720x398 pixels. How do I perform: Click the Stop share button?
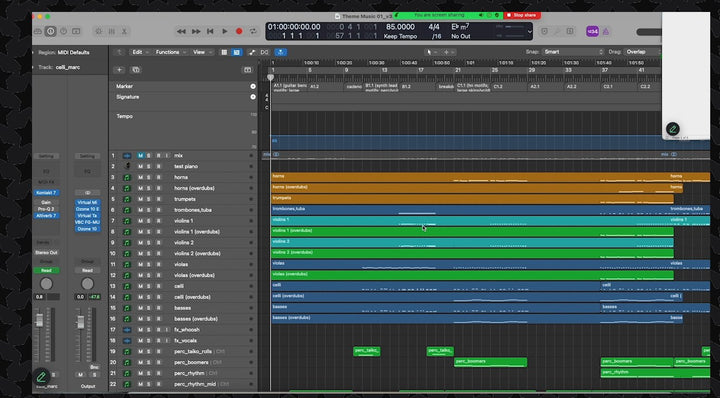coord(522,15)
